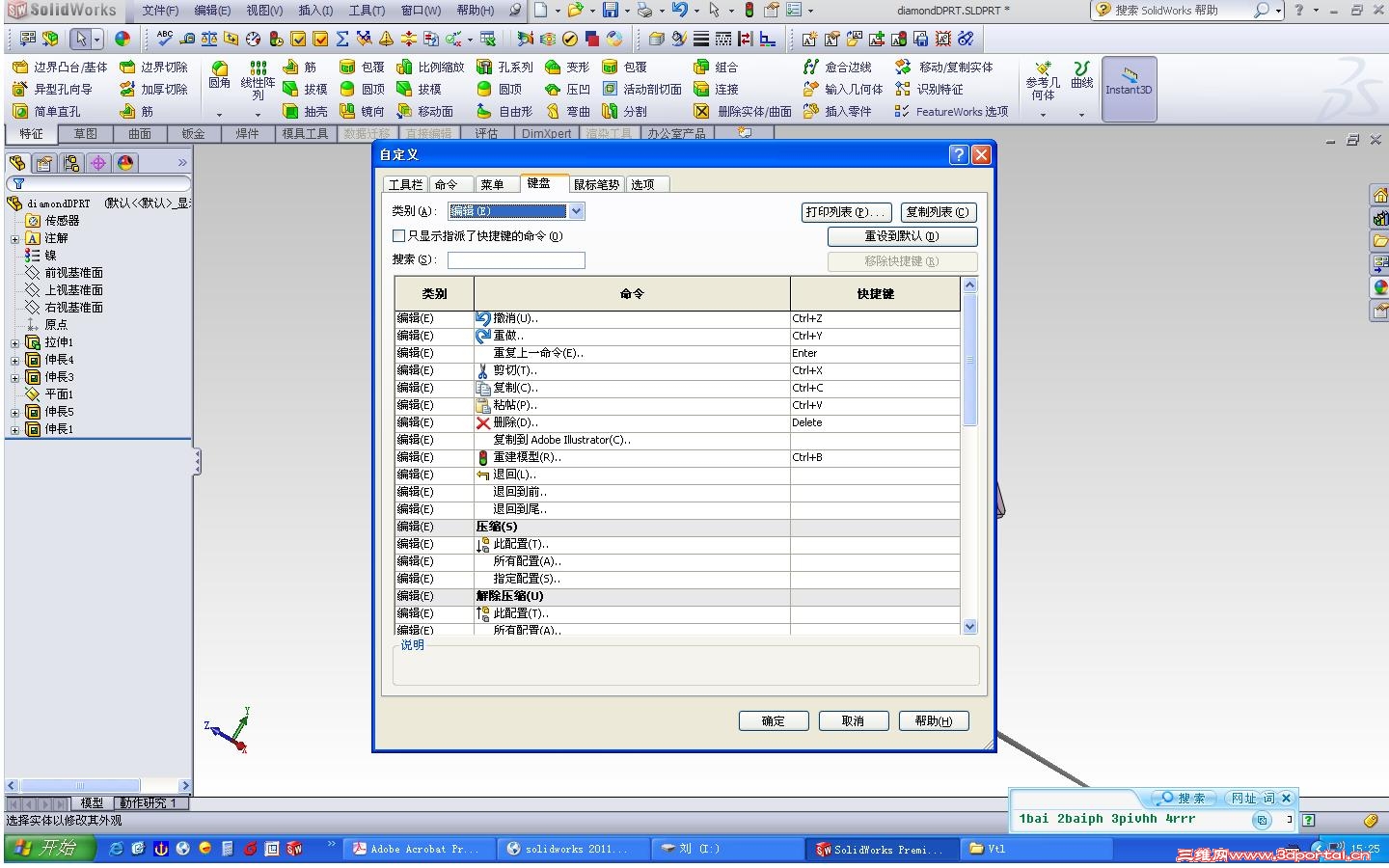Expand the 伸長4 feature node
The height and width of the screenshot is (868, 1389).
14,361
